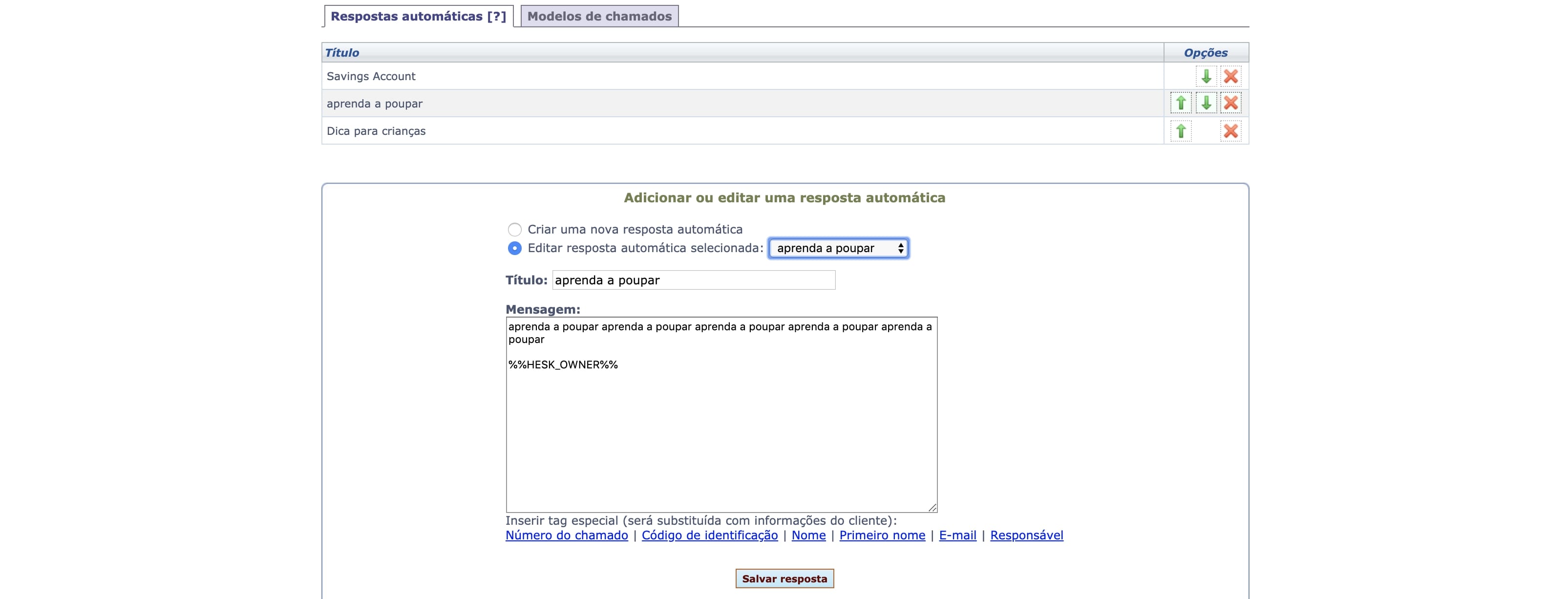1568x599 pixels.
Task: Open the 'Respostas automáticas' tab
Action: tap(418, 17)
